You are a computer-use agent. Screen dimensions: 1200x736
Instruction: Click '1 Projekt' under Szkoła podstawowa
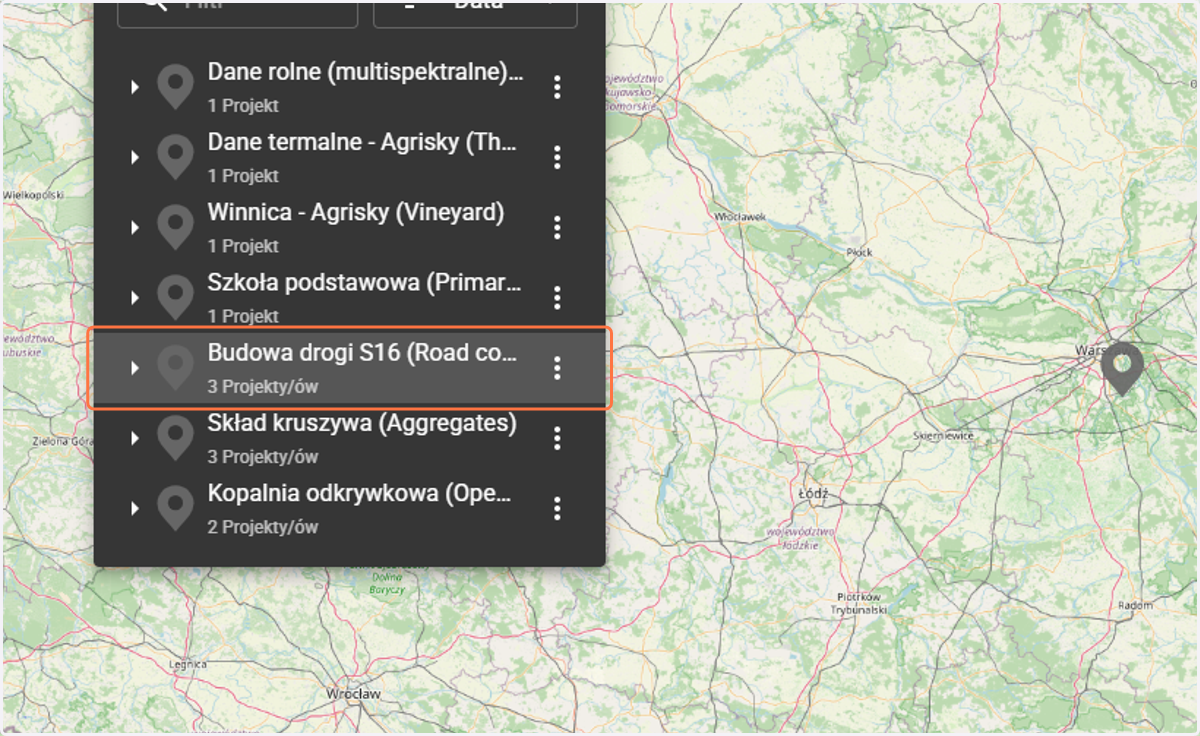(243, 316)
